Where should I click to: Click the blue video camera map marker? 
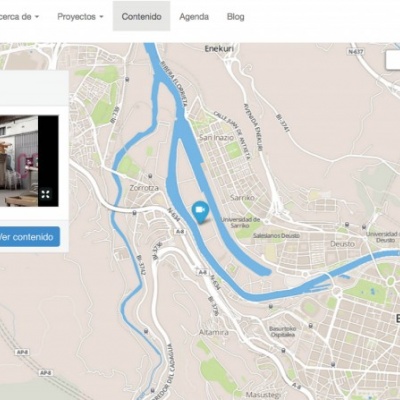(200, 212)
